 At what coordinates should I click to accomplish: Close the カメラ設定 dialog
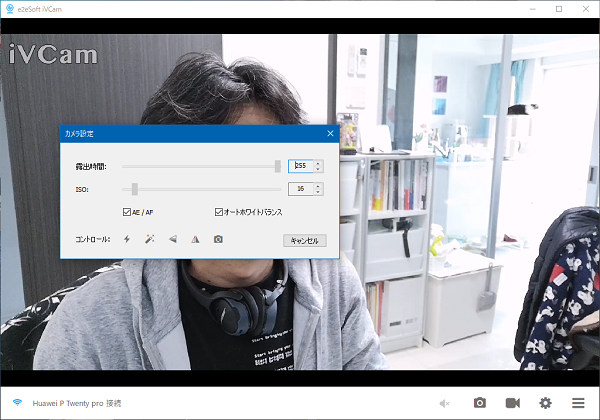pos(330,133)
